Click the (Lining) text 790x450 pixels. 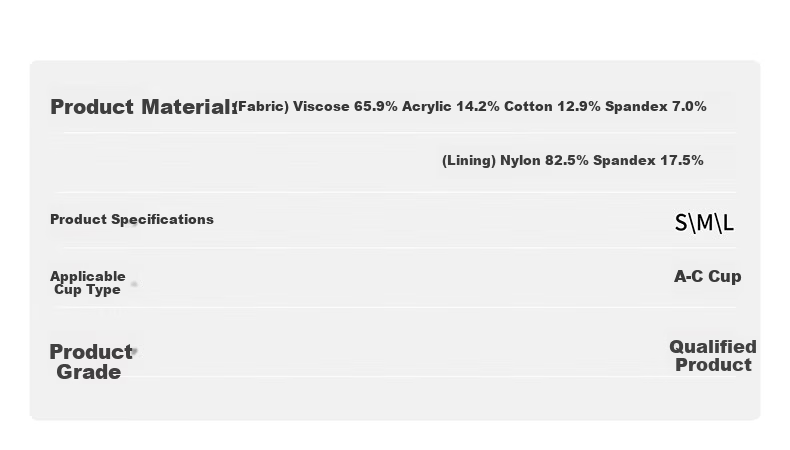point(469,161)
